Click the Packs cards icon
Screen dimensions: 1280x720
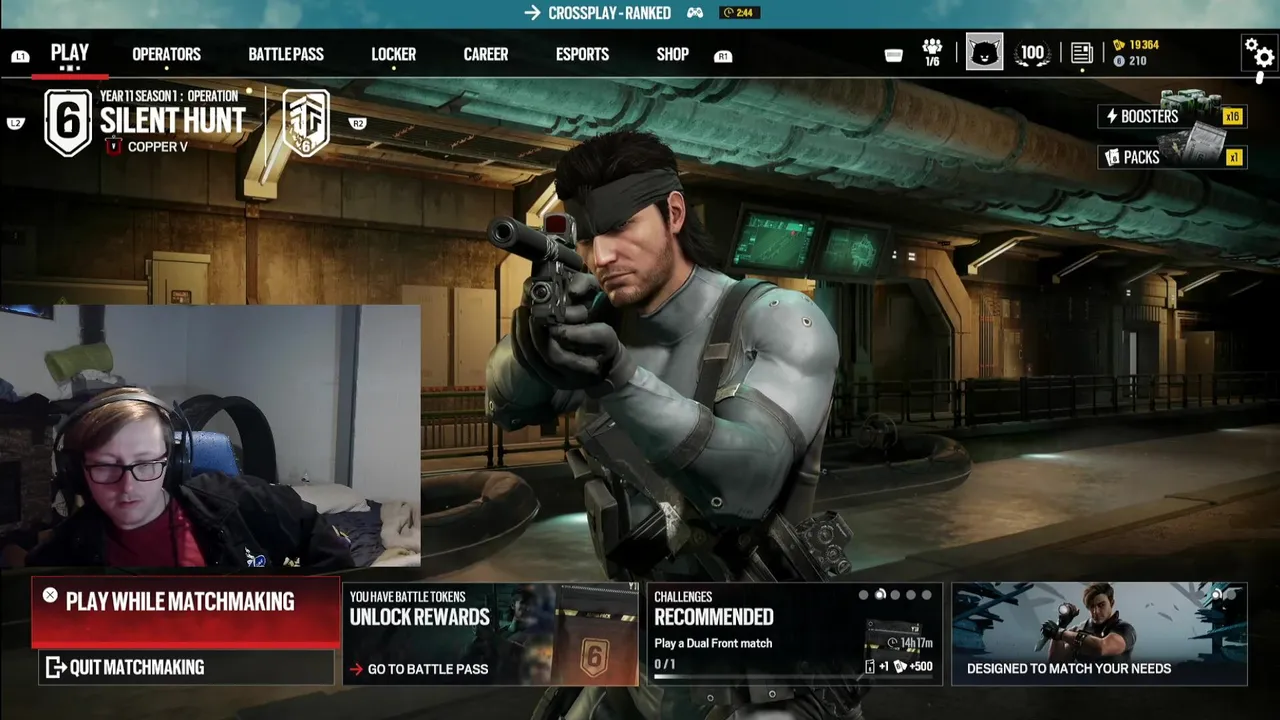click(1112, 158)
